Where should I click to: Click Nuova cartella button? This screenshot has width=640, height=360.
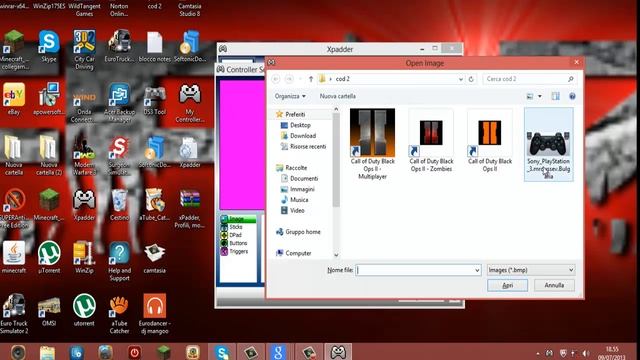click(x=338, y=96)
